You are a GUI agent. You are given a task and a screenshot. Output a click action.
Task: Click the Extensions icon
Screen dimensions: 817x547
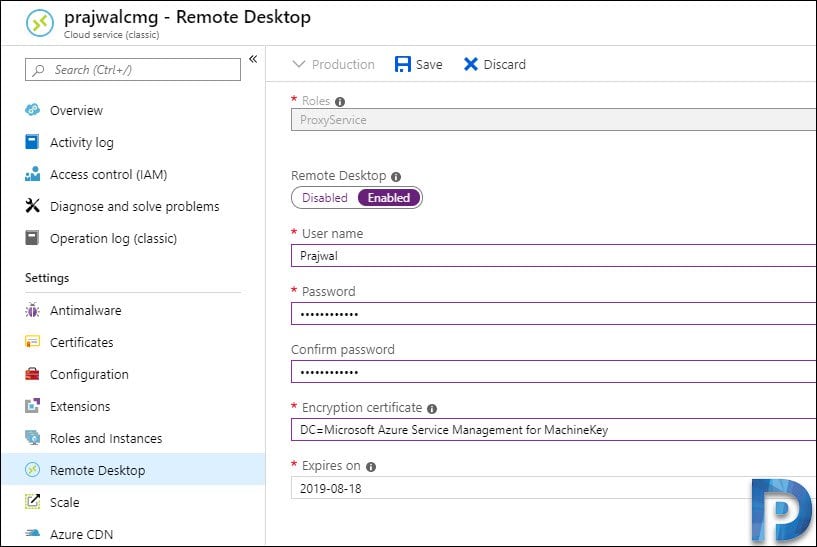pyautogui.click(x=32, y=406)
